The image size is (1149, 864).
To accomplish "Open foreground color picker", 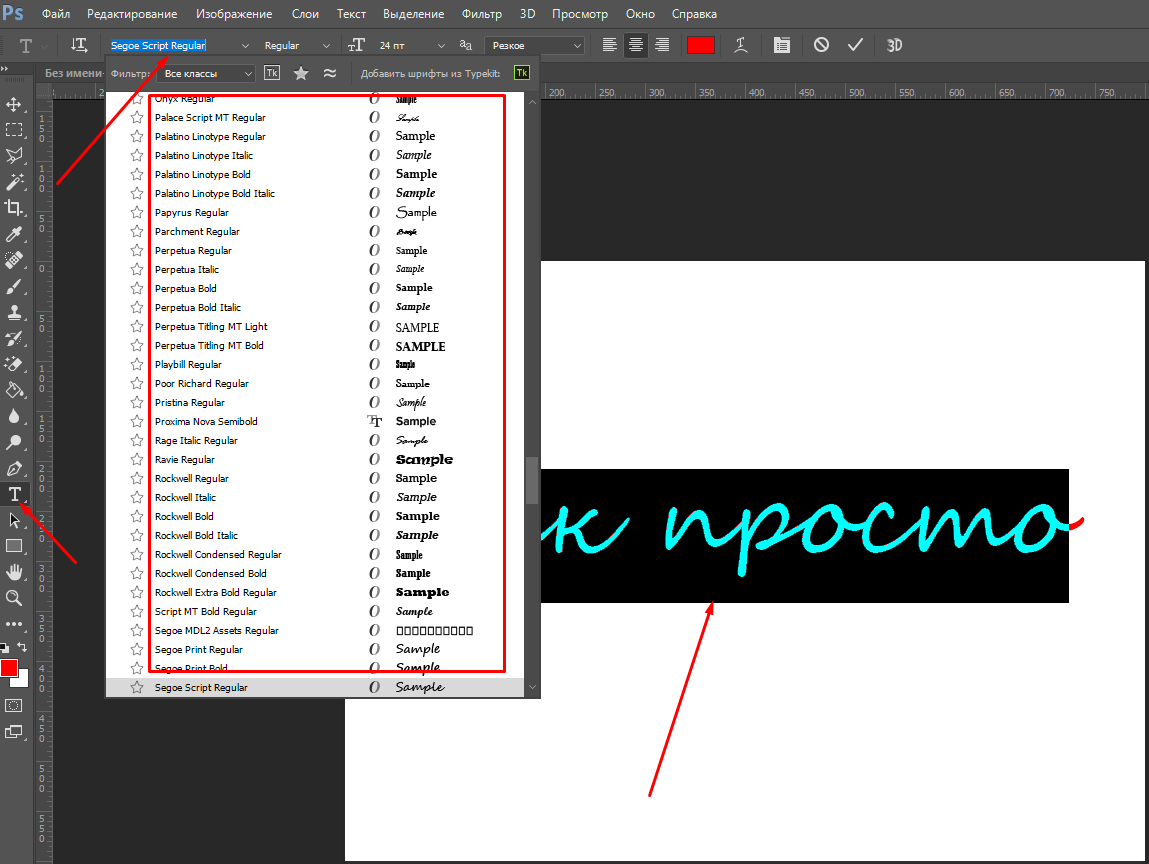I will point(9,668).
